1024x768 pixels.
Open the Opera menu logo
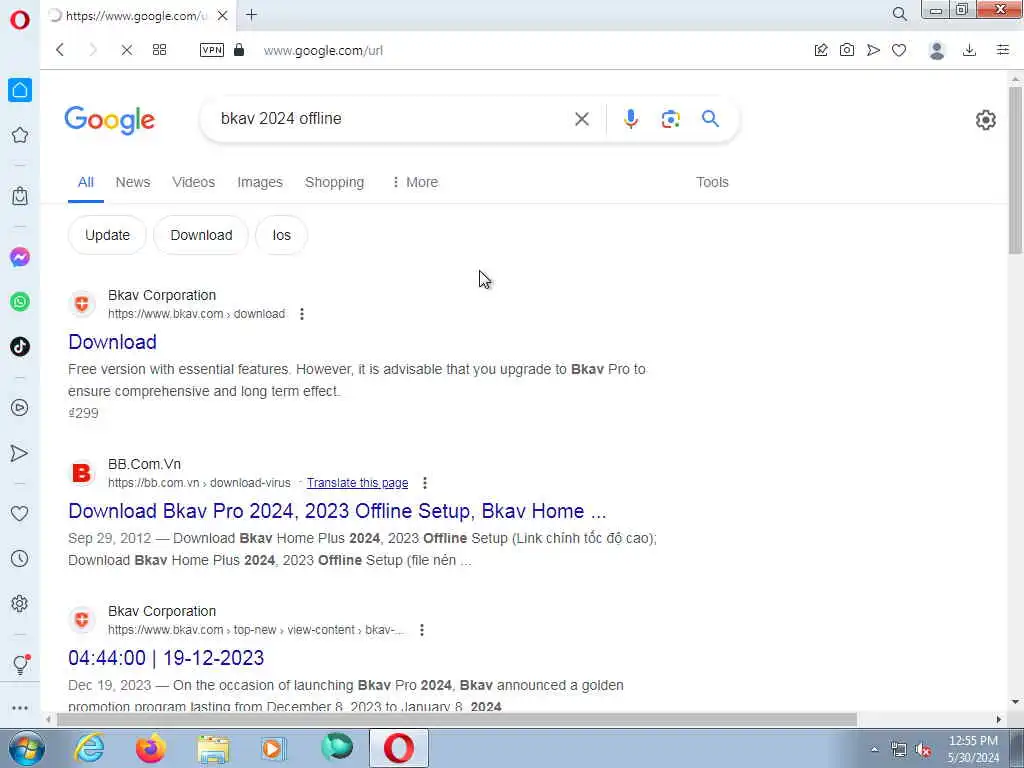tap(20, 20)
